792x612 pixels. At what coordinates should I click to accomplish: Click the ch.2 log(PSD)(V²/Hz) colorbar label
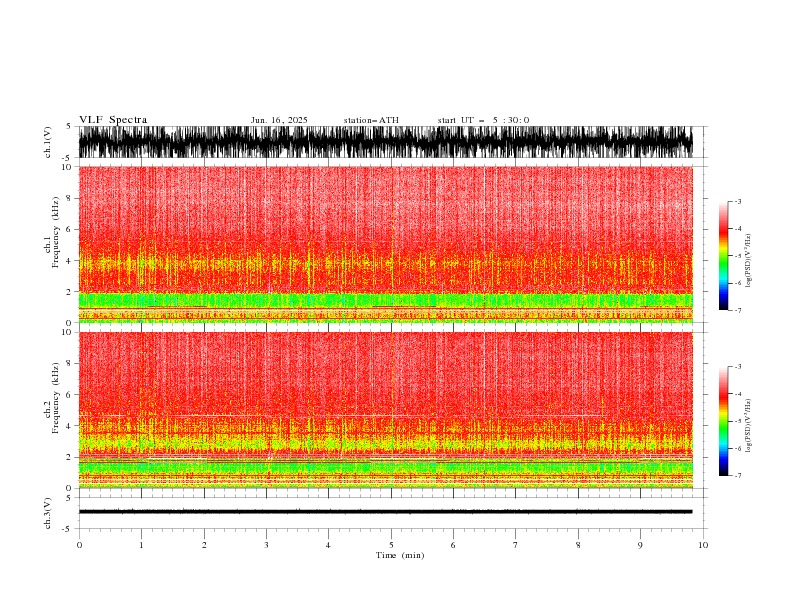749,425
